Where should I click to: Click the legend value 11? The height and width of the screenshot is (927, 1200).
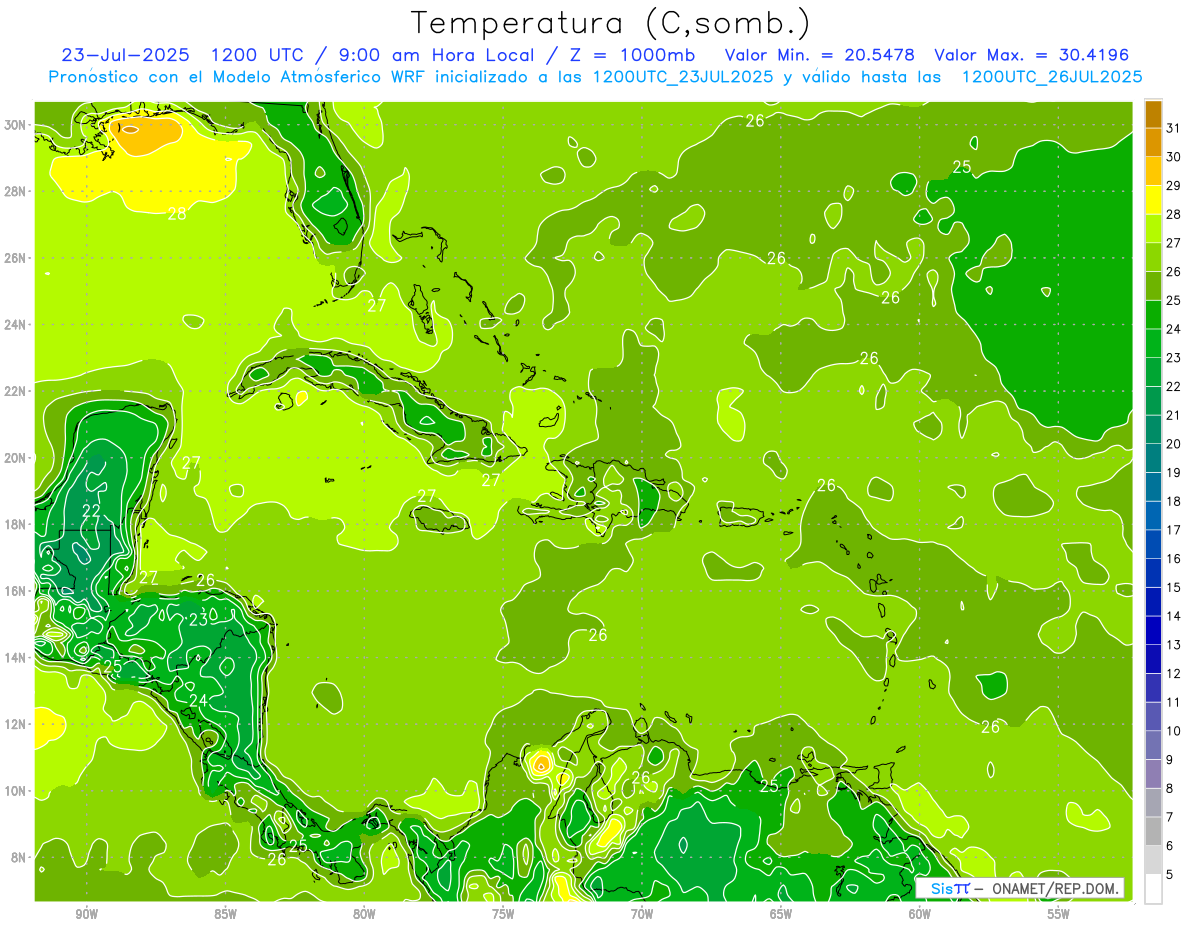[x=1174, y=703]
